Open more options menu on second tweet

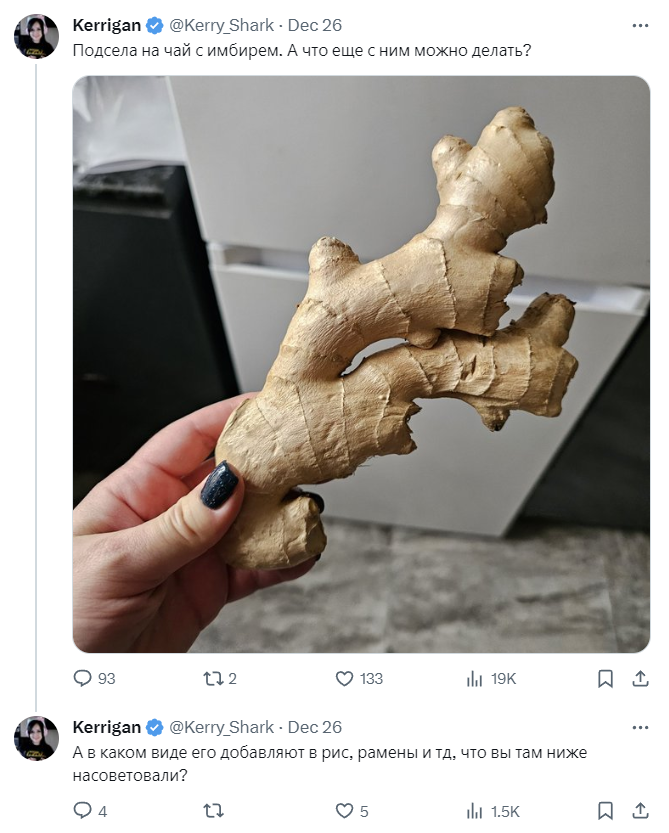point(640,727)
